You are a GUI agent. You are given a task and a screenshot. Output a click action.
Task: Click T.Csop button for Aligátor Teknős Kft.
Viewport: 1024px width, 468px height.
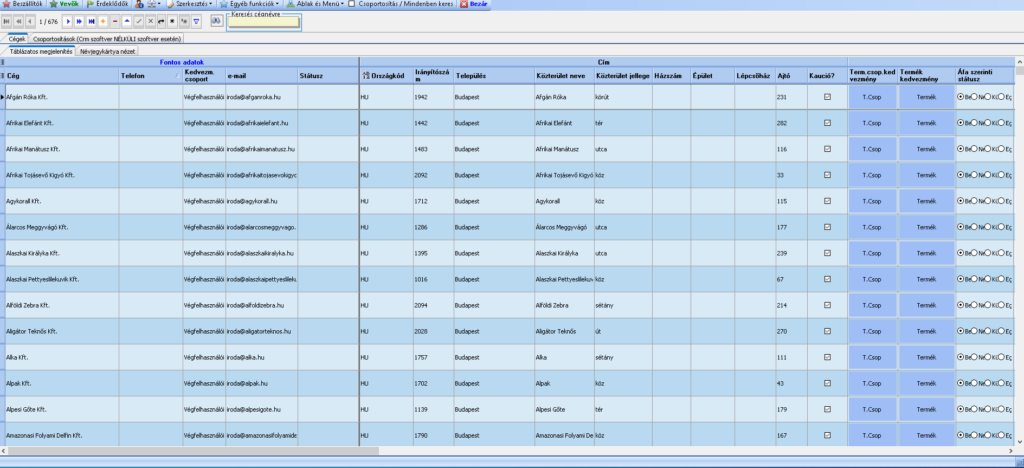872,332
